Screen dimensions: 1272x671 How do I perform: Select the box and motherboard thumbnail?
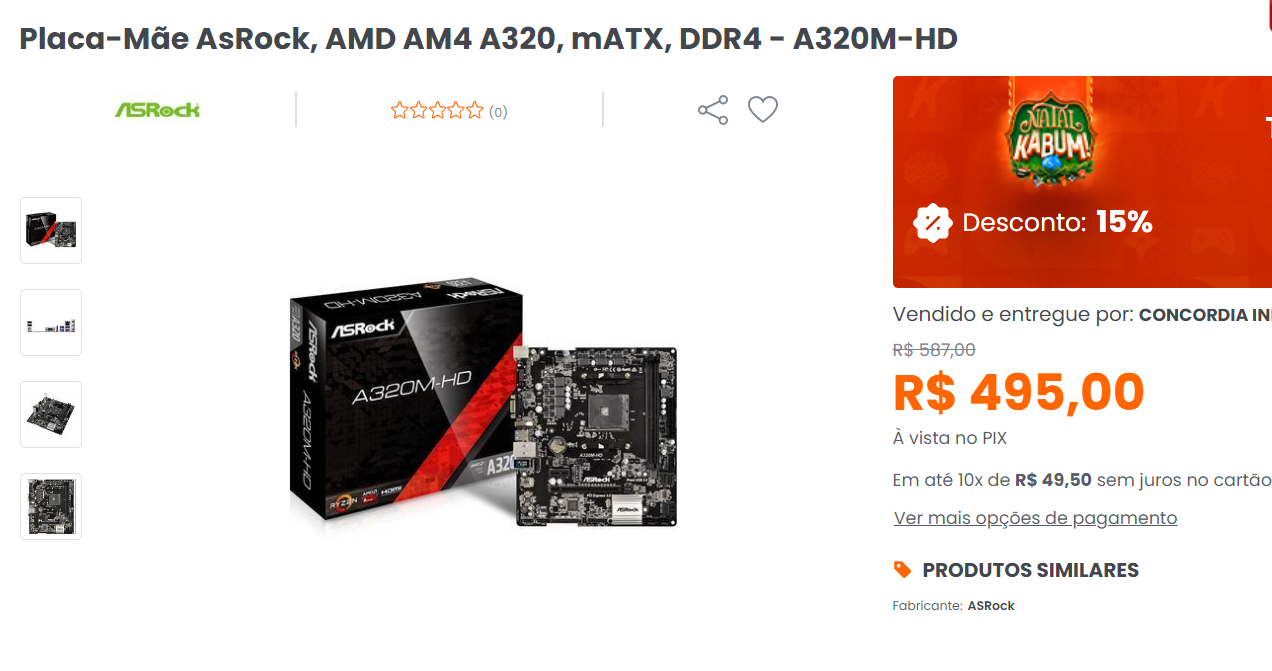[x=51, y=230]
